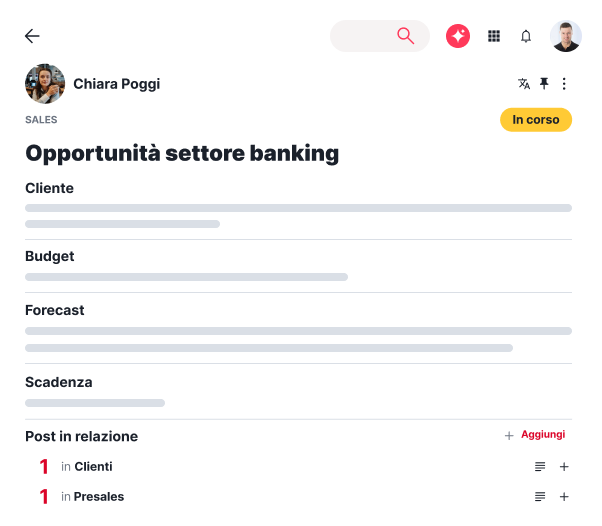Click the plus icon in Presales row

564,497
